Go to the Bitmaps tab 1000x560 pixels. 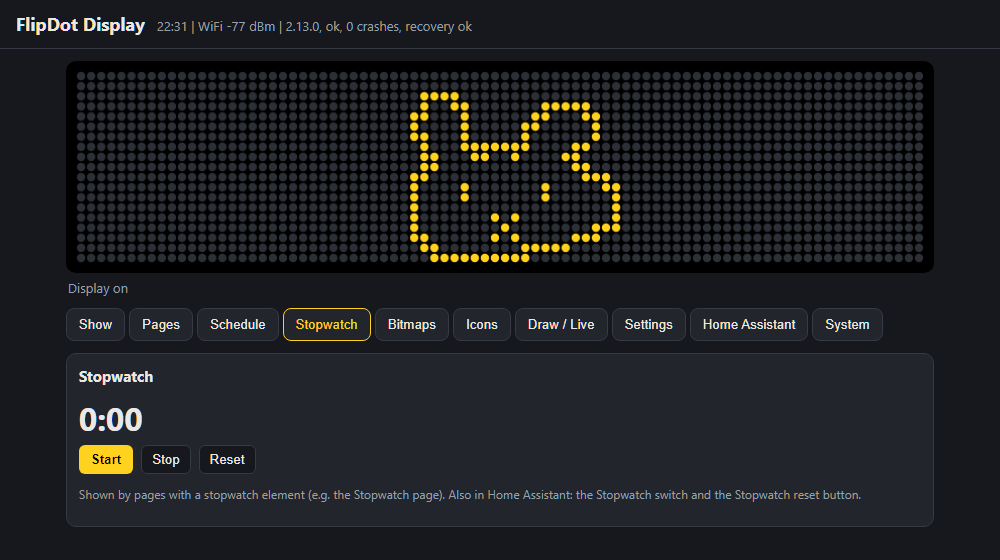[x=411, y=324]
